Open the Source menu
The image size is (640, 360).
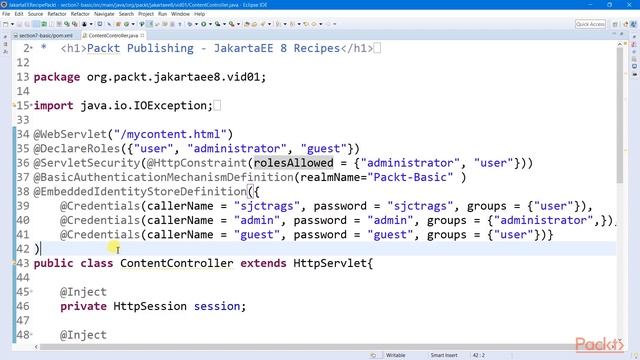click(35, 14)
